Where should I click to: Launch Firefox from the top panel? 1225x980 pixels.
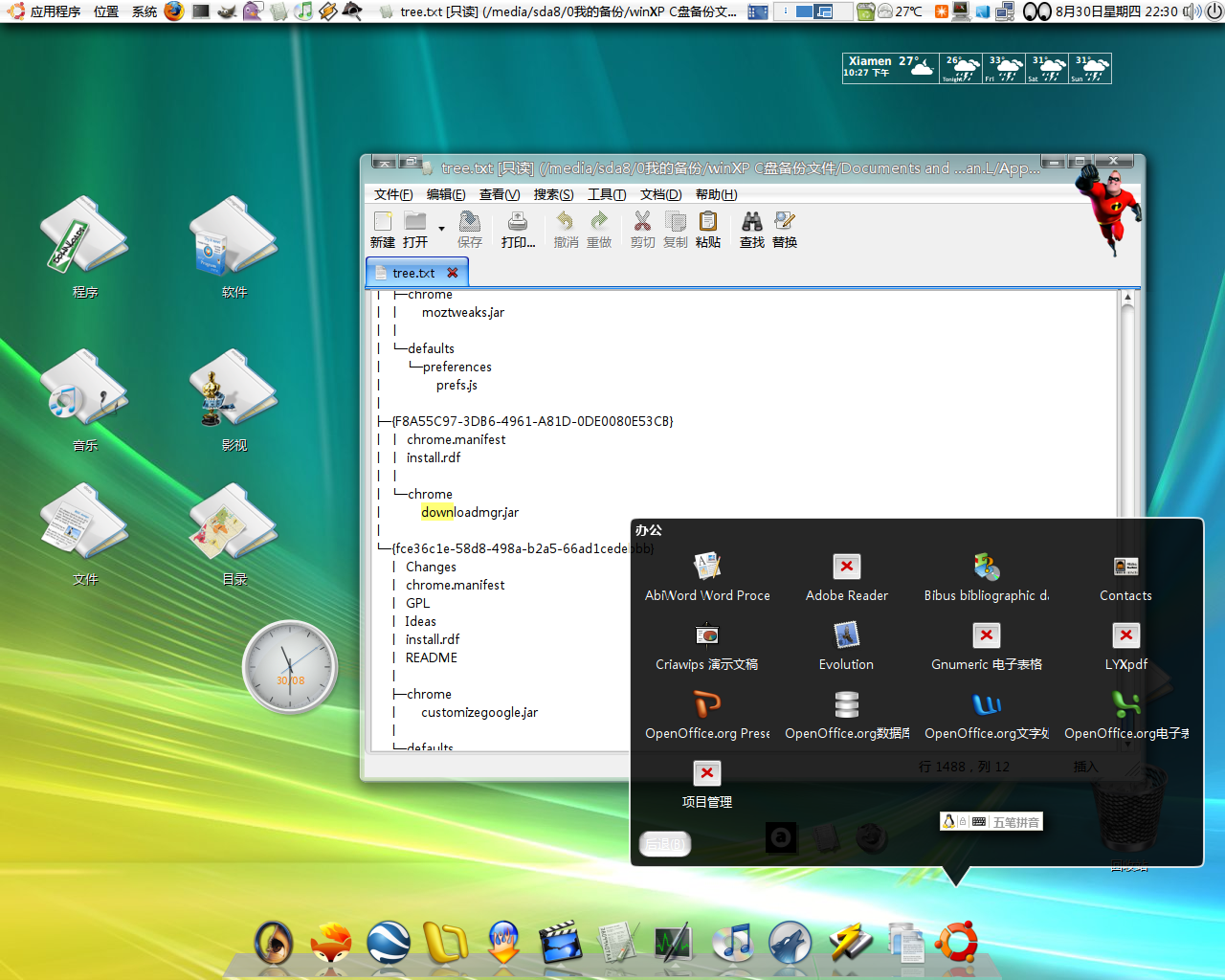click(x=173, y=11)
